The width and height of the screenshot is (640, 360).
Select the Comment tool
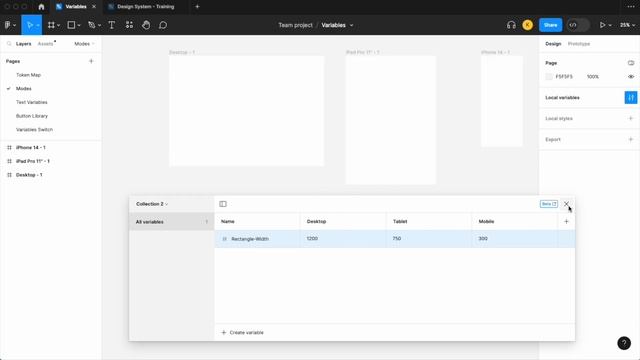[163, 25]
